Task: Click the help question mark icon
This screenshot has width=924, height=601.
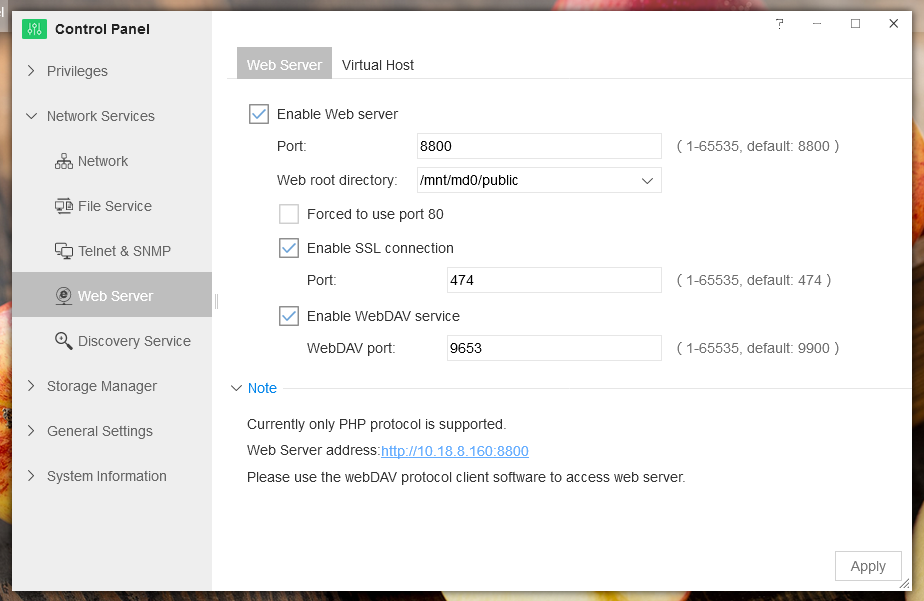Action: coord(780,24)
